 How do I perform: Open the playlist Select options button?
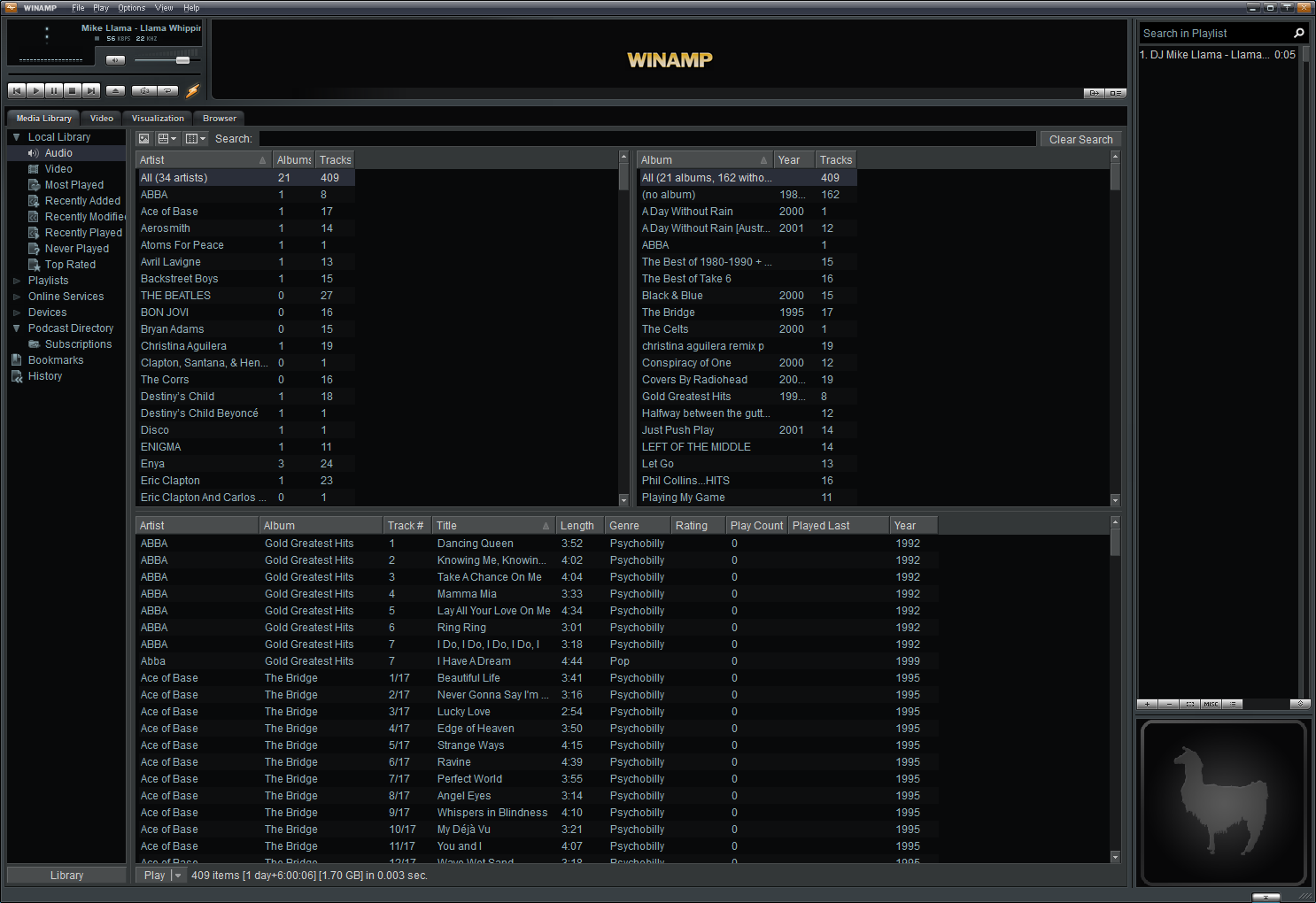(1189, 705)
